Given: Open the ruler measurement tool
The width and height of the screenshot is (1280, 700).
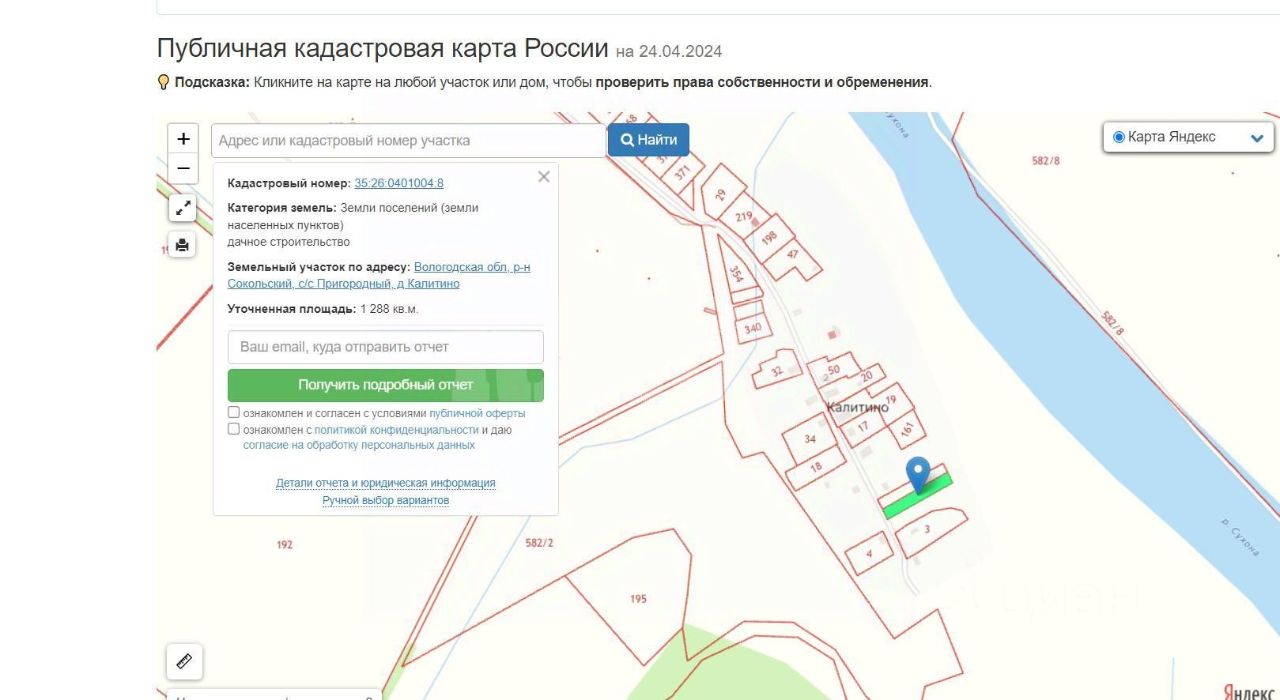Looking at the screenshot, I should tap(184, 661).
